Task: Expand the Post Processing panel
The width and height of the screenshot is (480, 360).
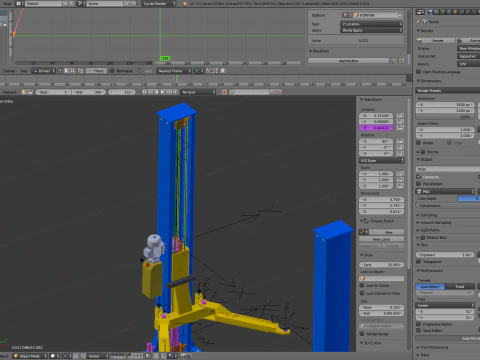Action: tap(418, 347)
